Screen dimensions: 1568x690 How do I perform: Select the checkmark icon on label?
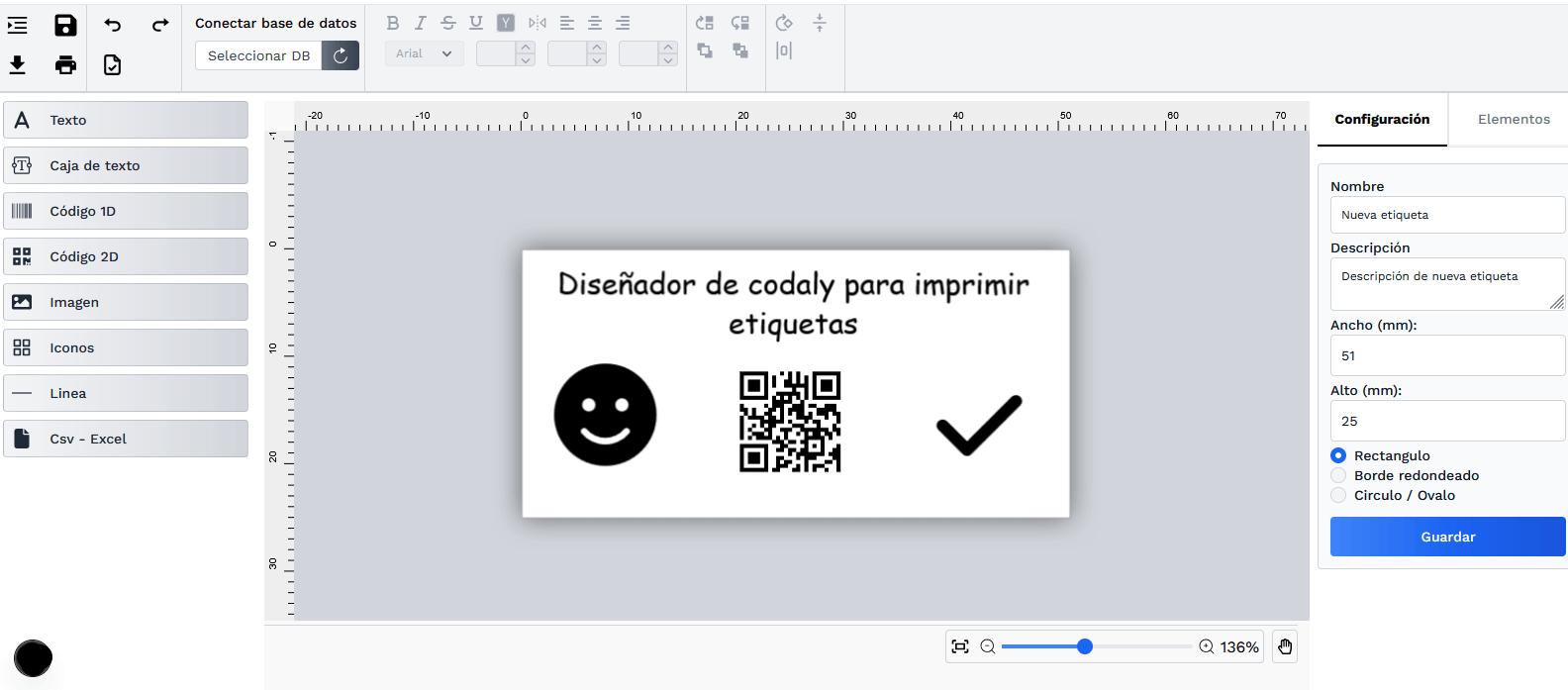pyautogui.click(x=979, y=425)
